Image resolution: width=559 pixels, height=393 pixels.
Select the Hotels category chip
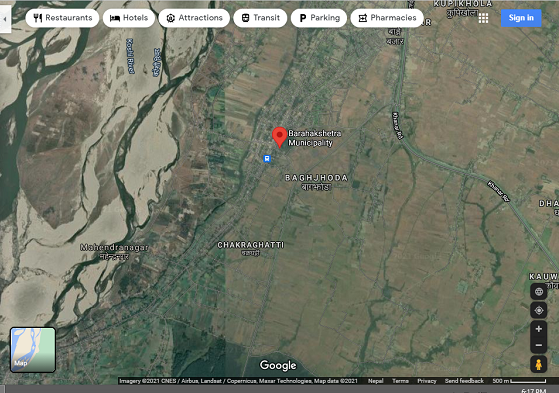pos(129,18)
